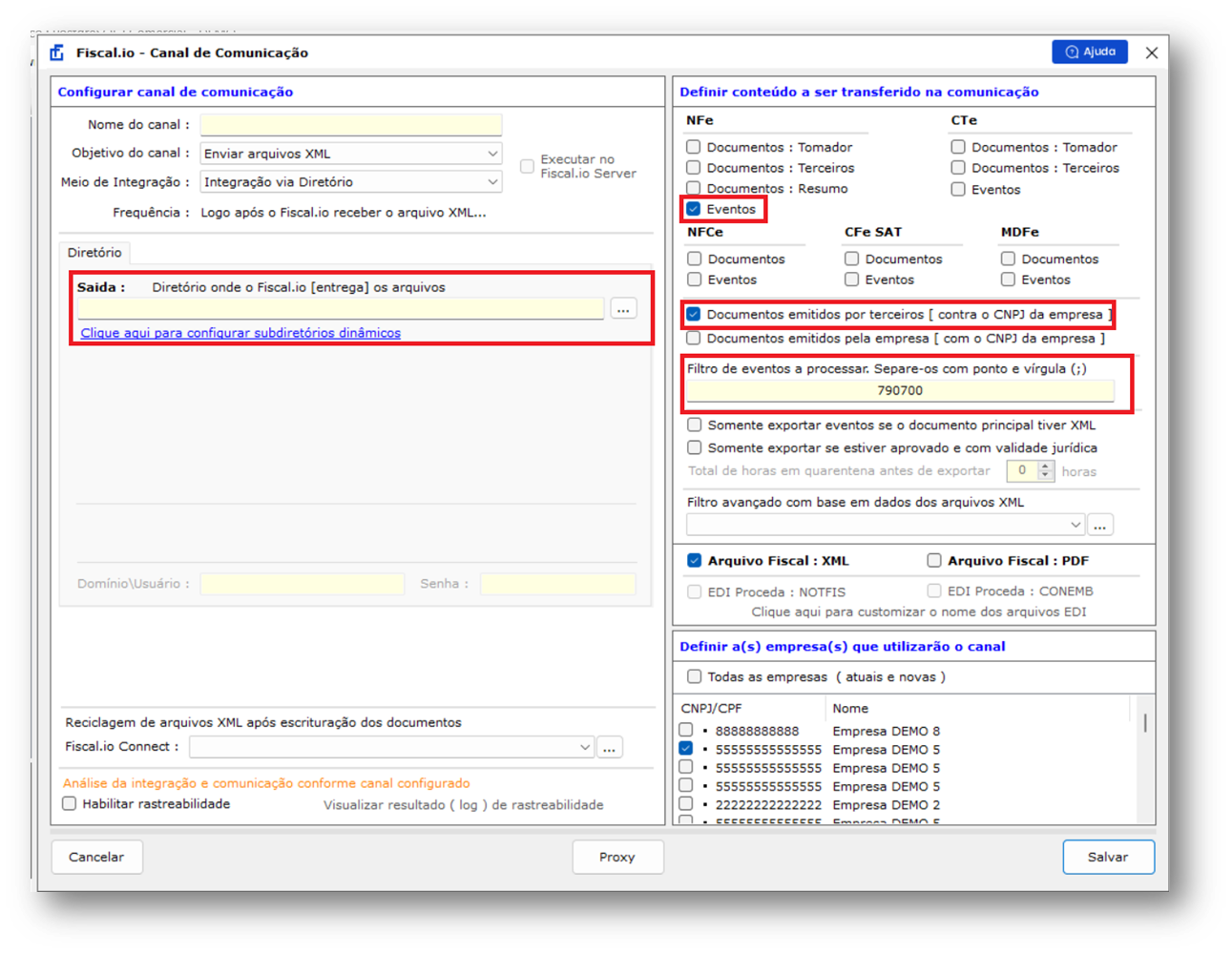Click the Saída directory path field
Image resolution: width=1232 pixels, height=954 pixels.
[x=341, y=309]
